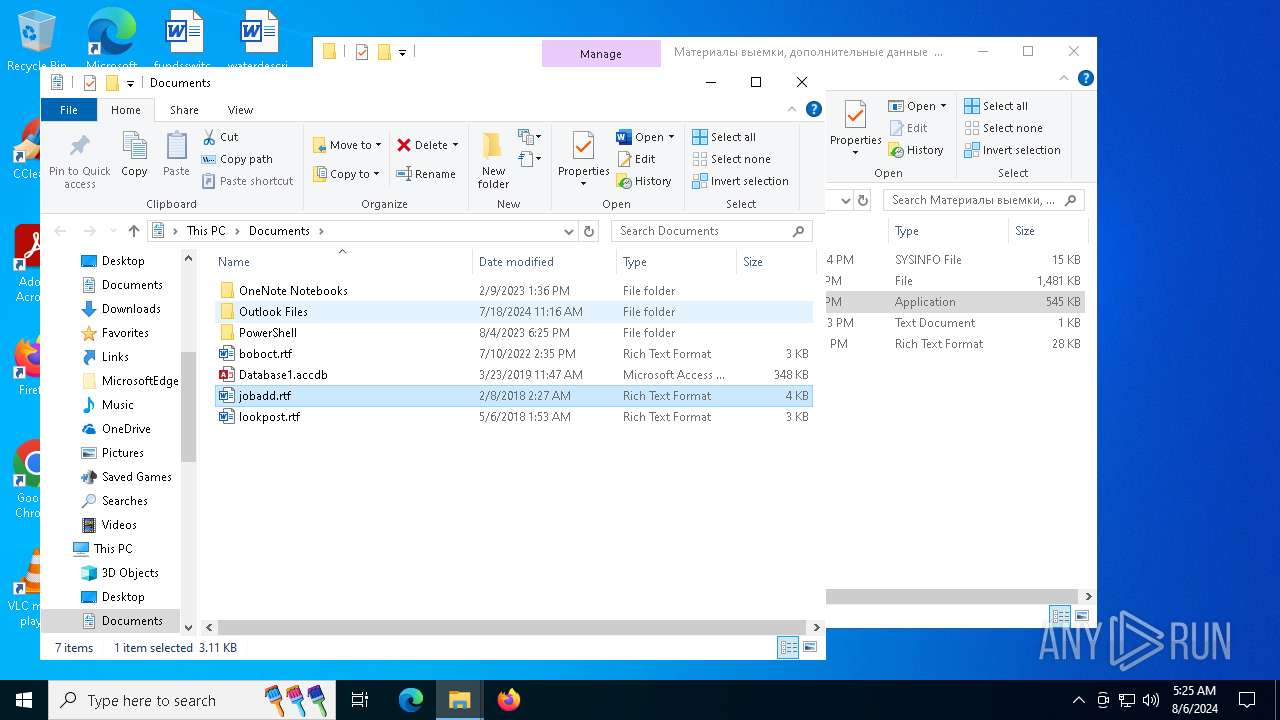
Task: Open OneDrive in the navigation pane
Action: tap(126, 429)
